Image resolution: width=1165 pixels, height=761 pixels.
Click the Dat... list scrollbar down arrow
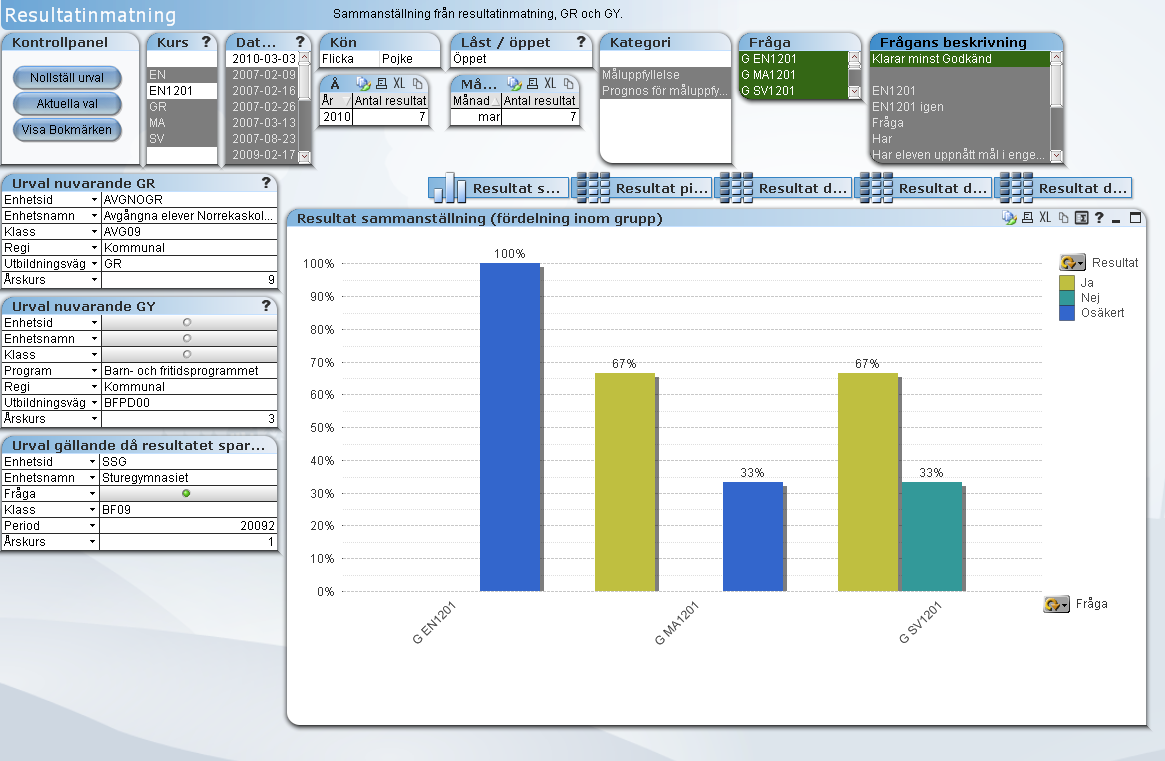point(304,156)
